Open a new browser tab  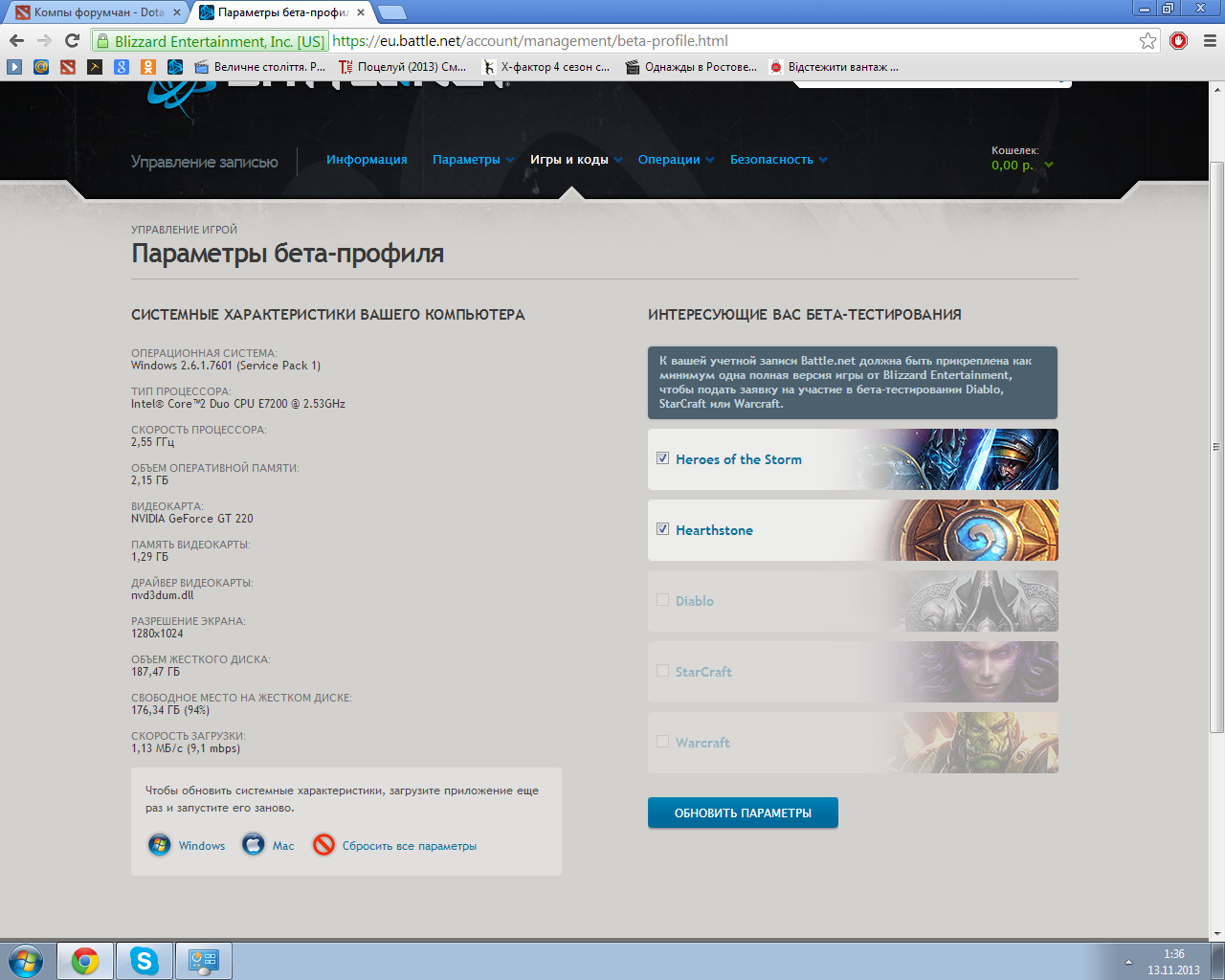[392, 12]
